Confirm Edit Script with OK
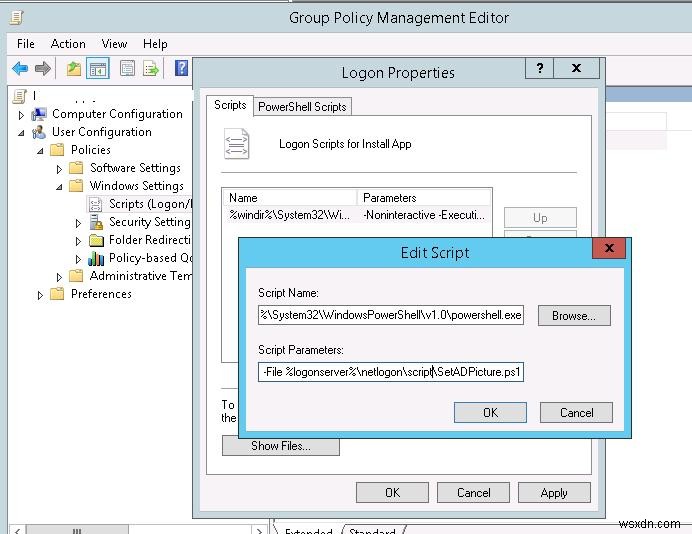The width and height of the screenshot is (692, 534). (490, 413)
